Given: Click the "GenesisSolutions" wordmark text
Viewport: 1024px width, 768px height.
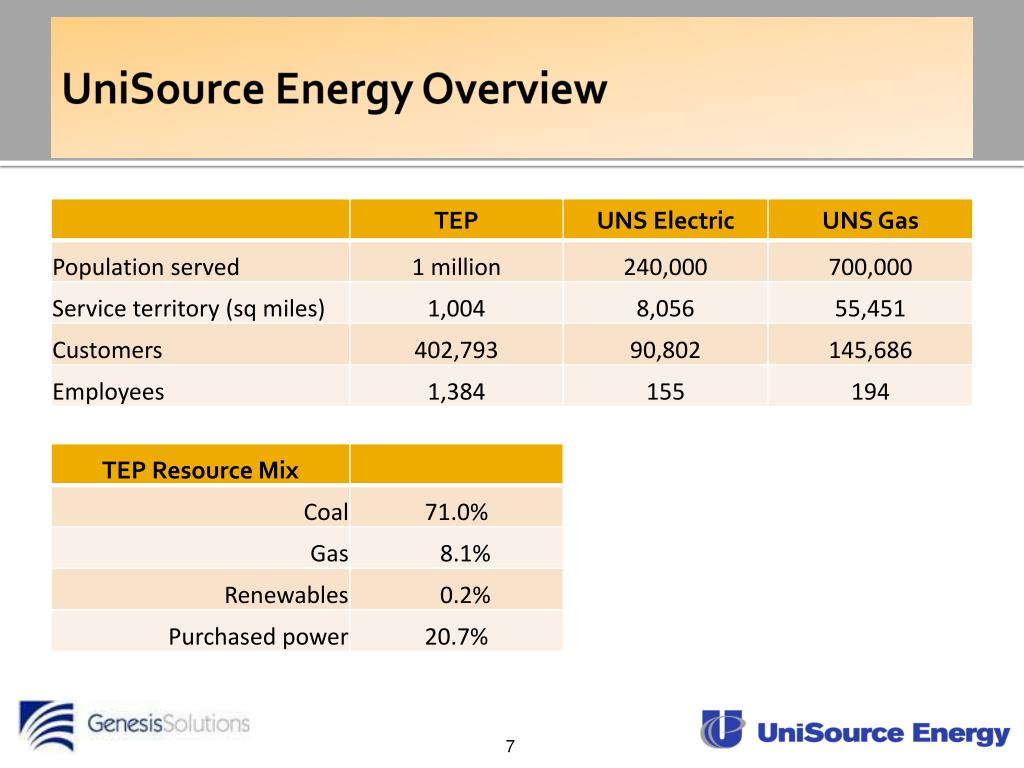Looking at the screenshot, I should click(168, 724).
